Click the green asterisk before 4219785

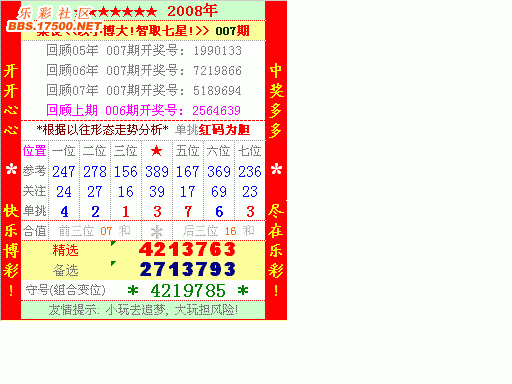pos(133,291)
